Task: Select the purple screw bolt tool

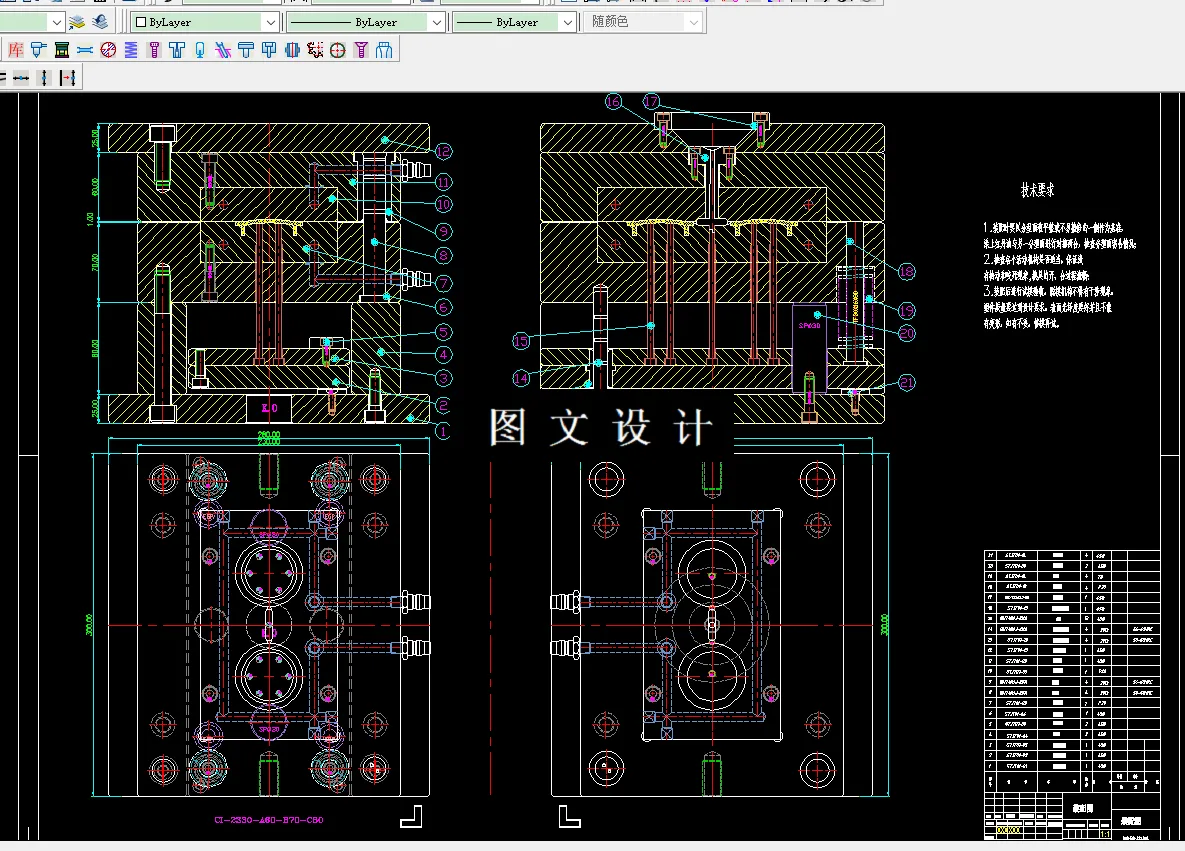Action: pyautogui.click(x=154, y=49)
